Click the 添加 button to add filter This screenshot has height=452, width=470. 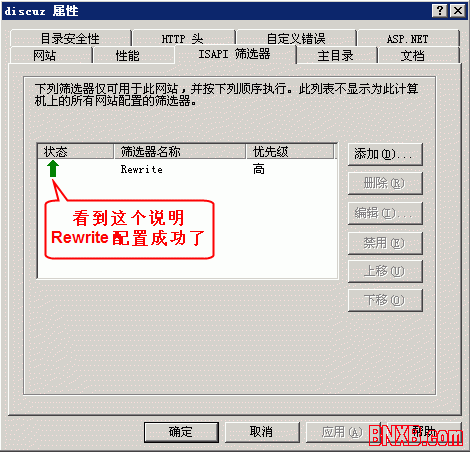click(x=385, y=154)
